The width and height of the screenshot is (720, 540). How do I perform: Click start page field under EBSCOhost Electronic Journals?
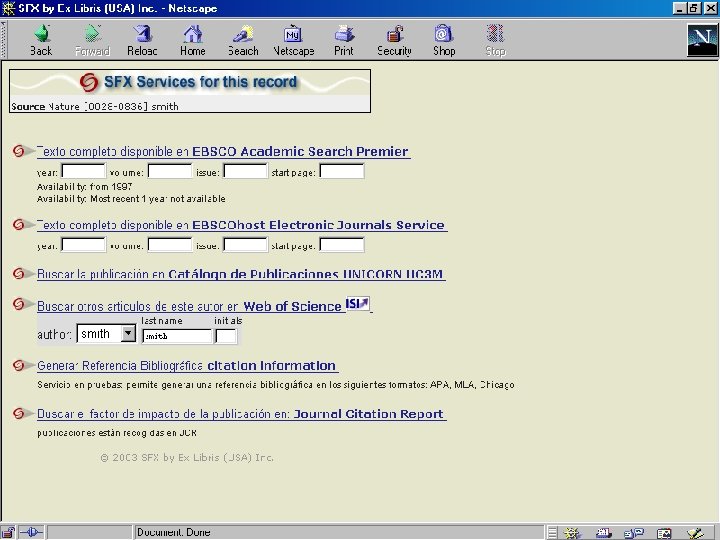342,245
